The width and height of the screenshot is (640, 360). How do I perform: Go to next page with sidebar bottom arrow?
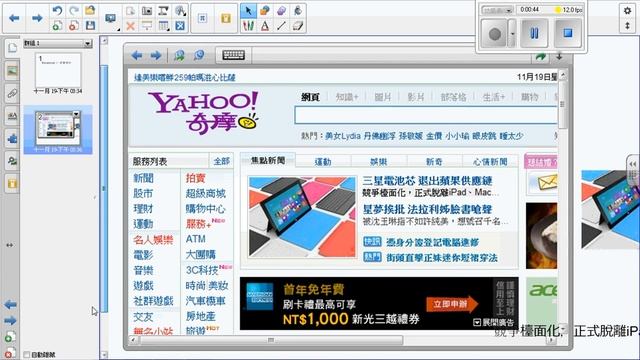click(11, 320)
